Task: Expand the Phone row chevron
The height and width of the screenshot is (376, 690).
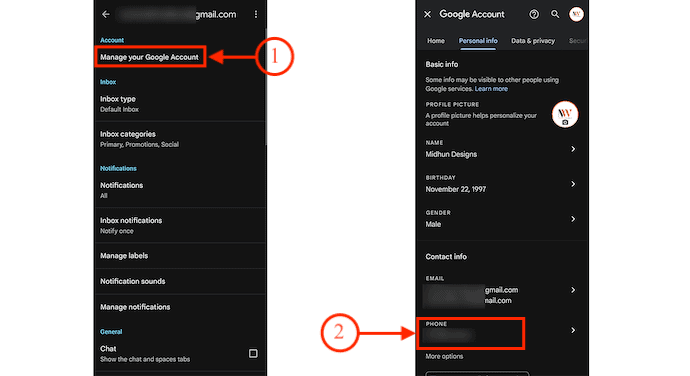Action: point(573,330)
